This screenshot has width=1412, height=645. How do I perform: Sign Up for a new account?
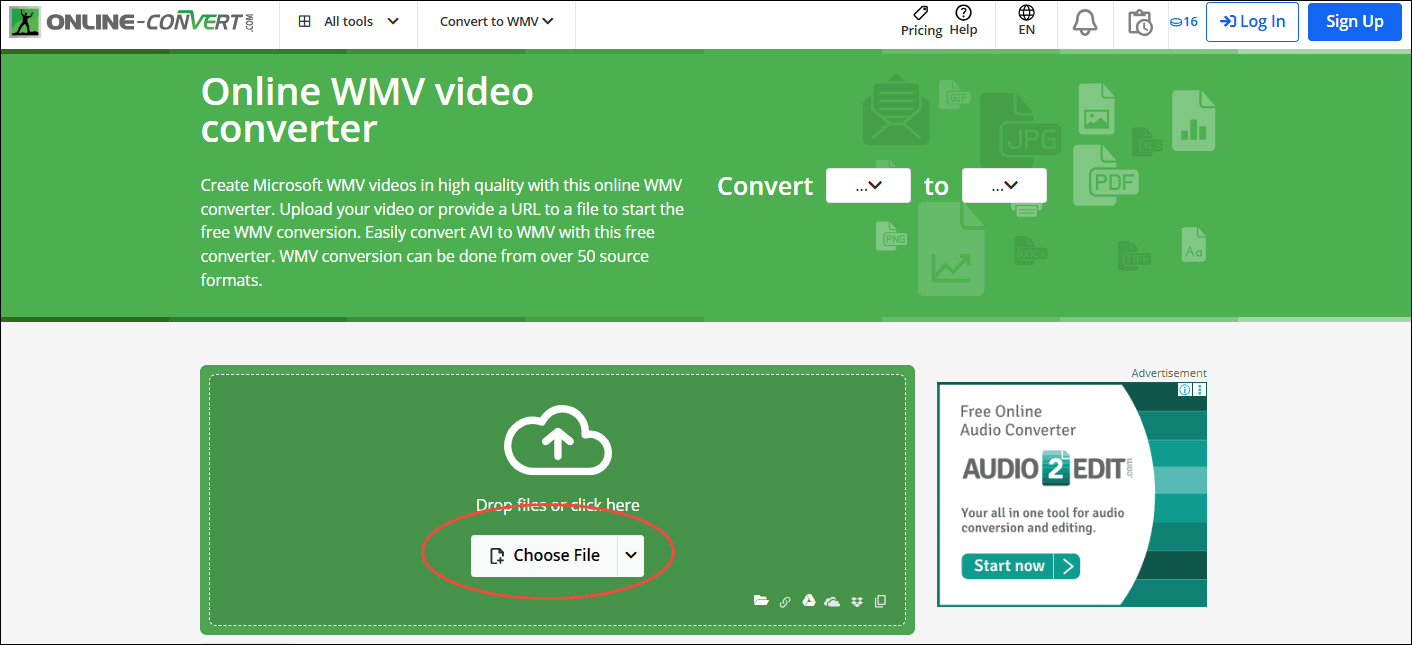coord(1354,21)
